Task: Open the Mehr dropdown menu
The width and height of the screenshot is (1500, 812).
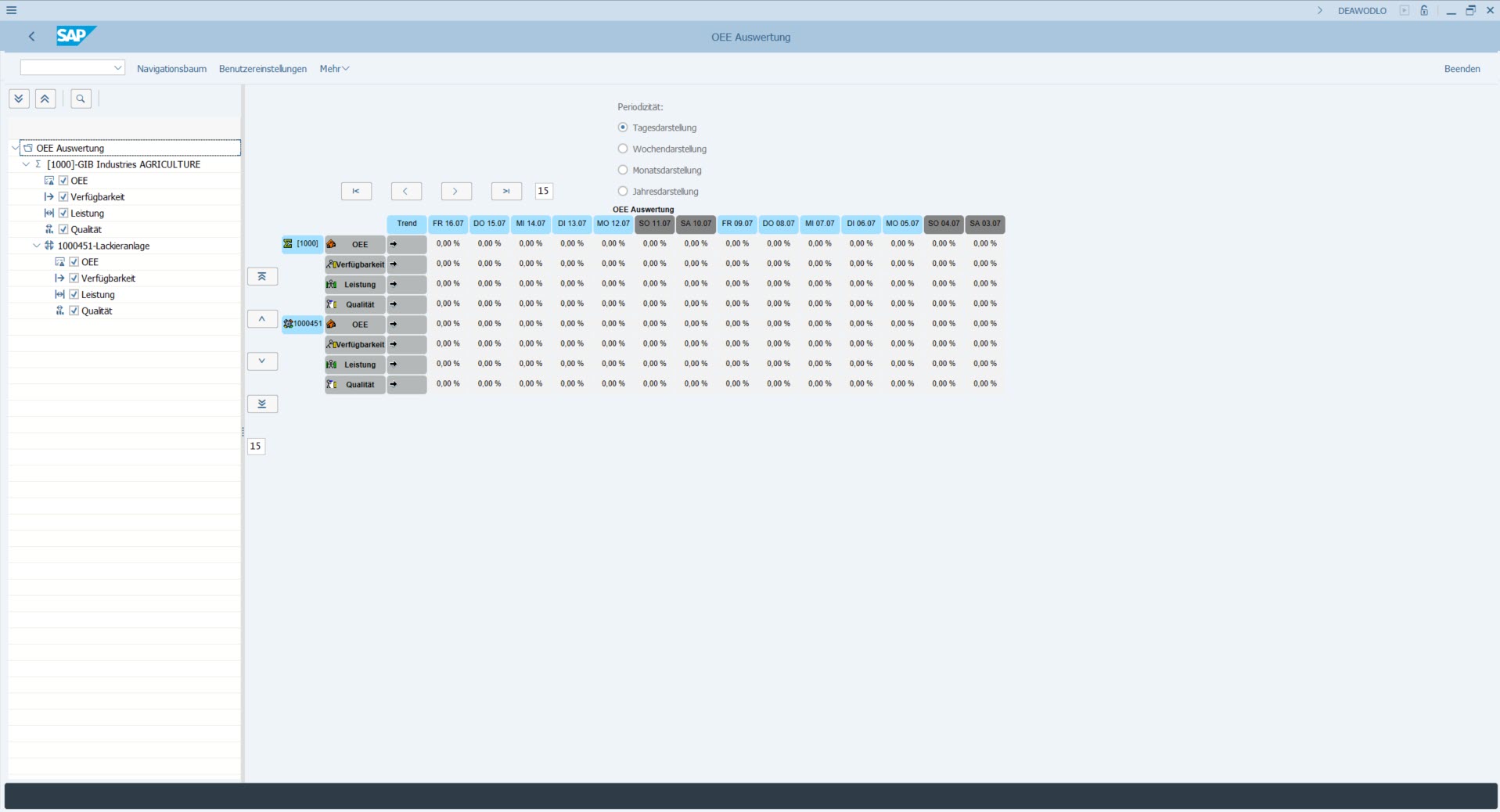Action: [x=334, y=69]
